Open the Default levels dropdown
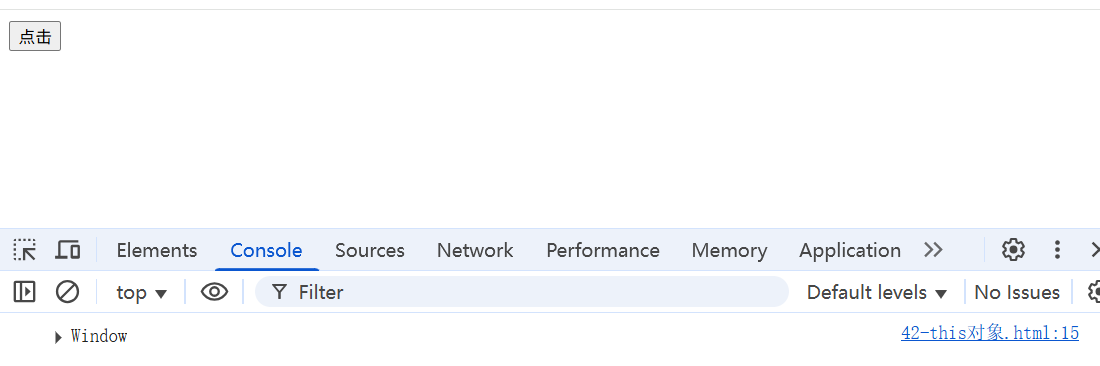Viewport: 1100px width, 366px height. tap(877, 292)
